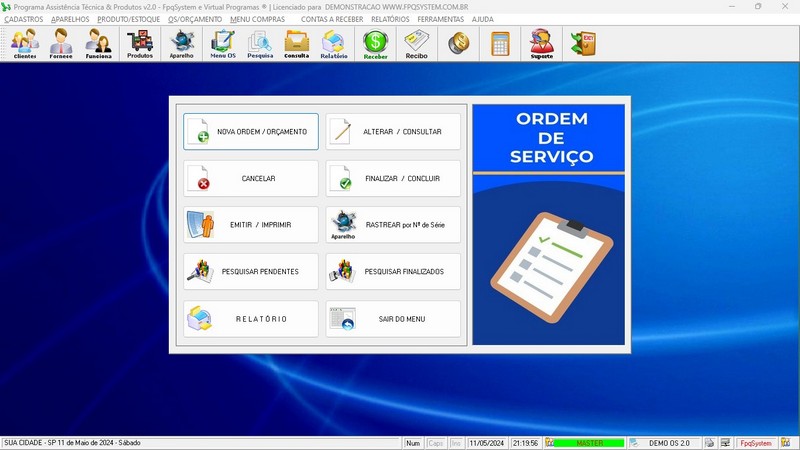Open the PRODUTO/ESTOQUE menu
This screenshot has width=800, height=450.
129,19
